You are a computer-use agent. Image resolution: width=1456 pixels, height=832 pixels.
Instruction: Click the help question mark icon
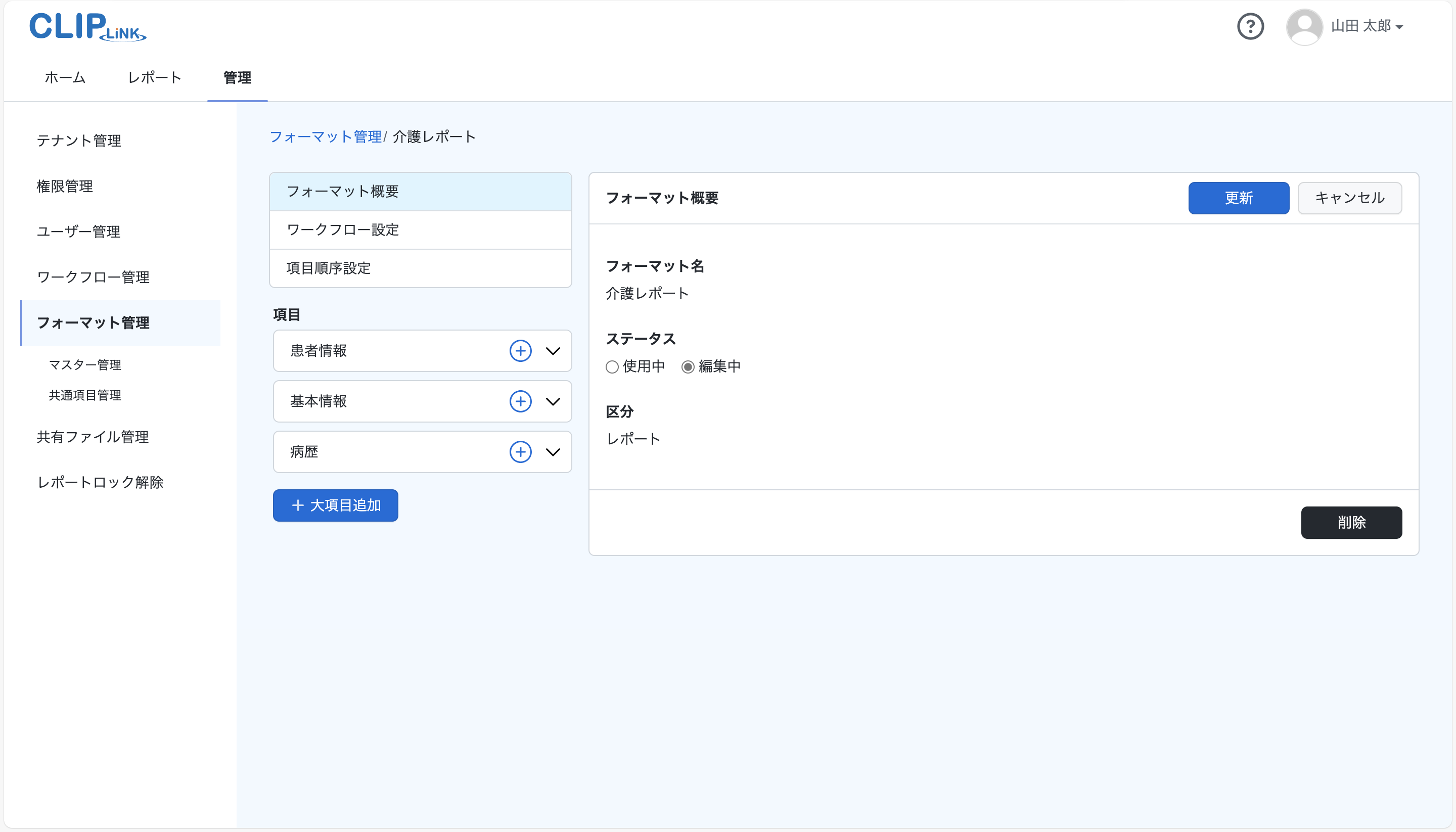click(x=1250, y=26)
